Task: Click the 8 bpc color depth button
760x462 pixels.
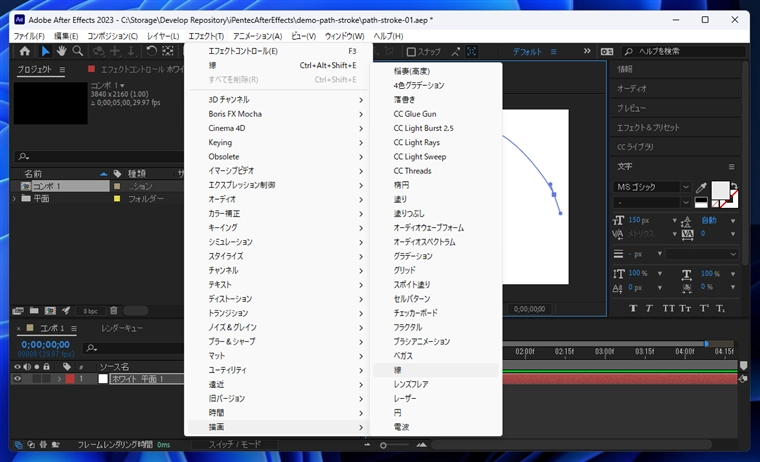Action: pos(90,311)
